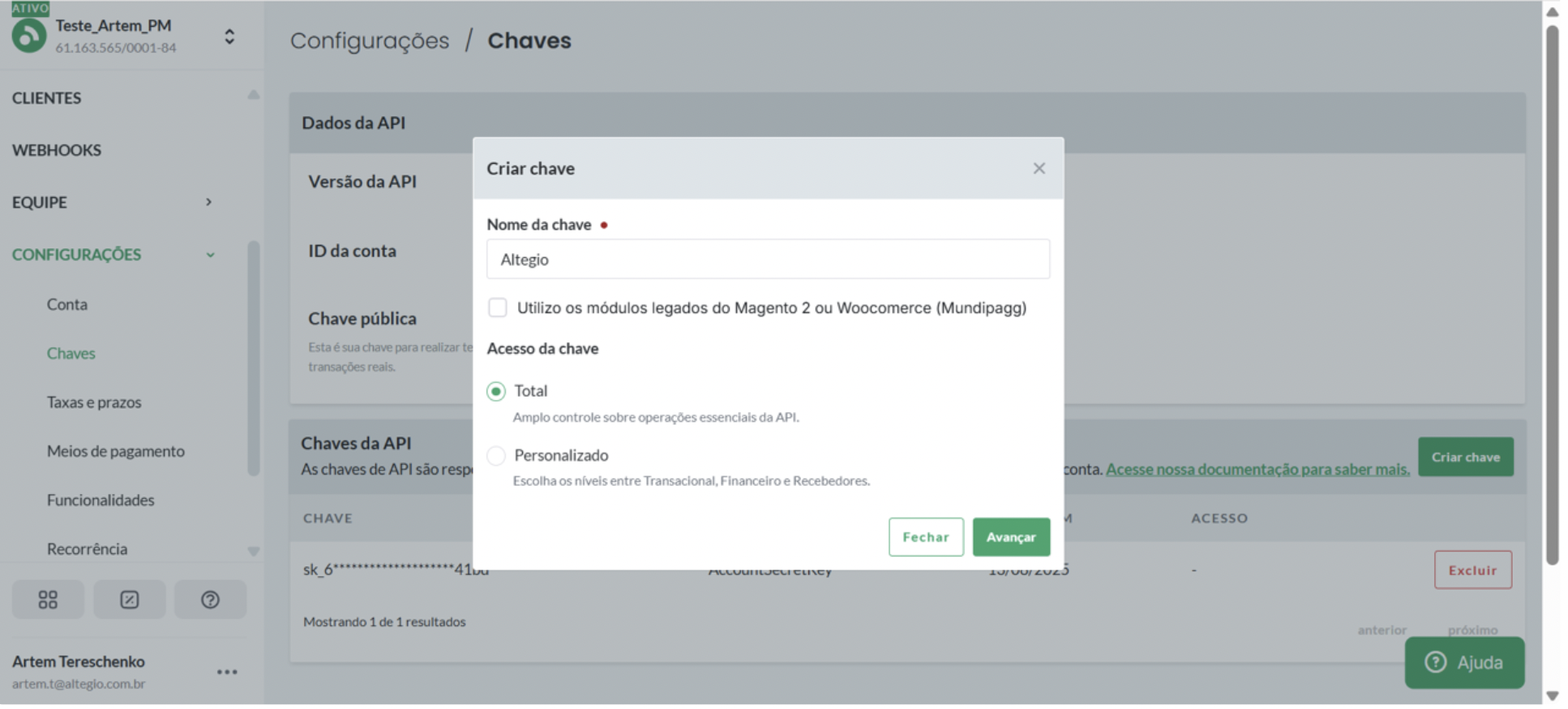
Task: Click the Fechar button
Action: click(x=925, y=537)
